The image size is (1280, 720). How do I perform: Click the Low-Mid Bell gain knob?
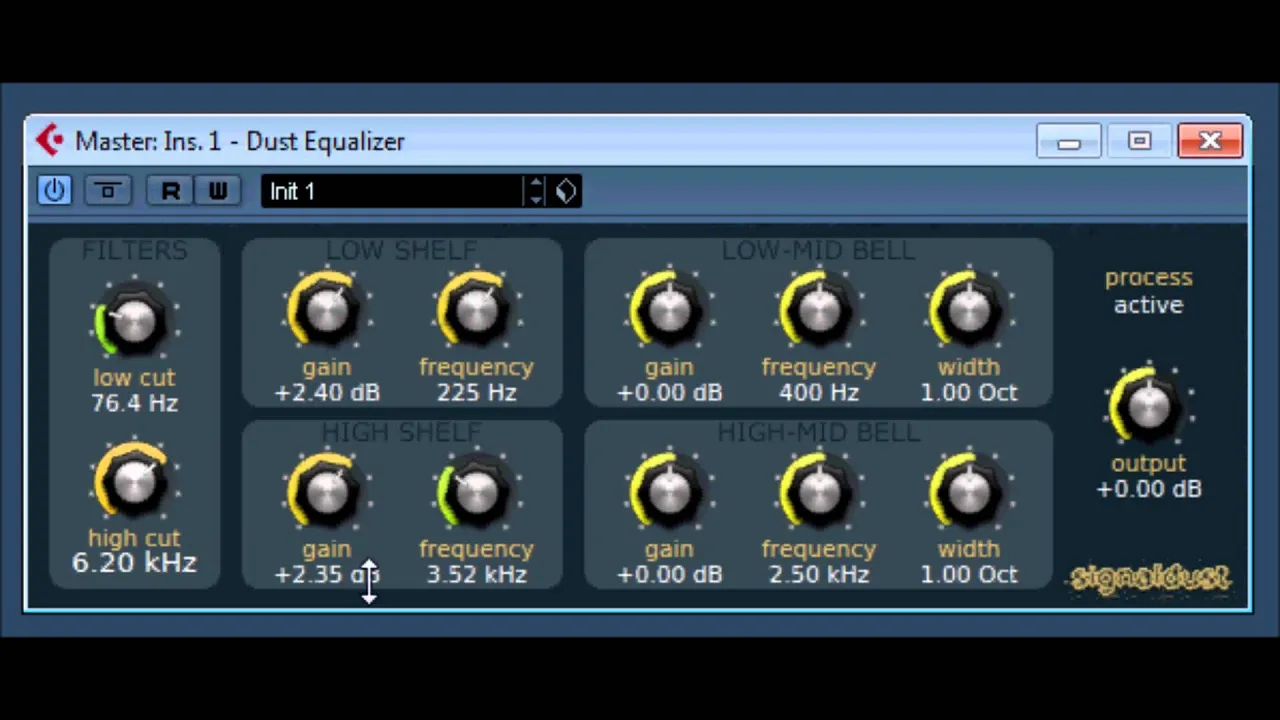[669, 311]
